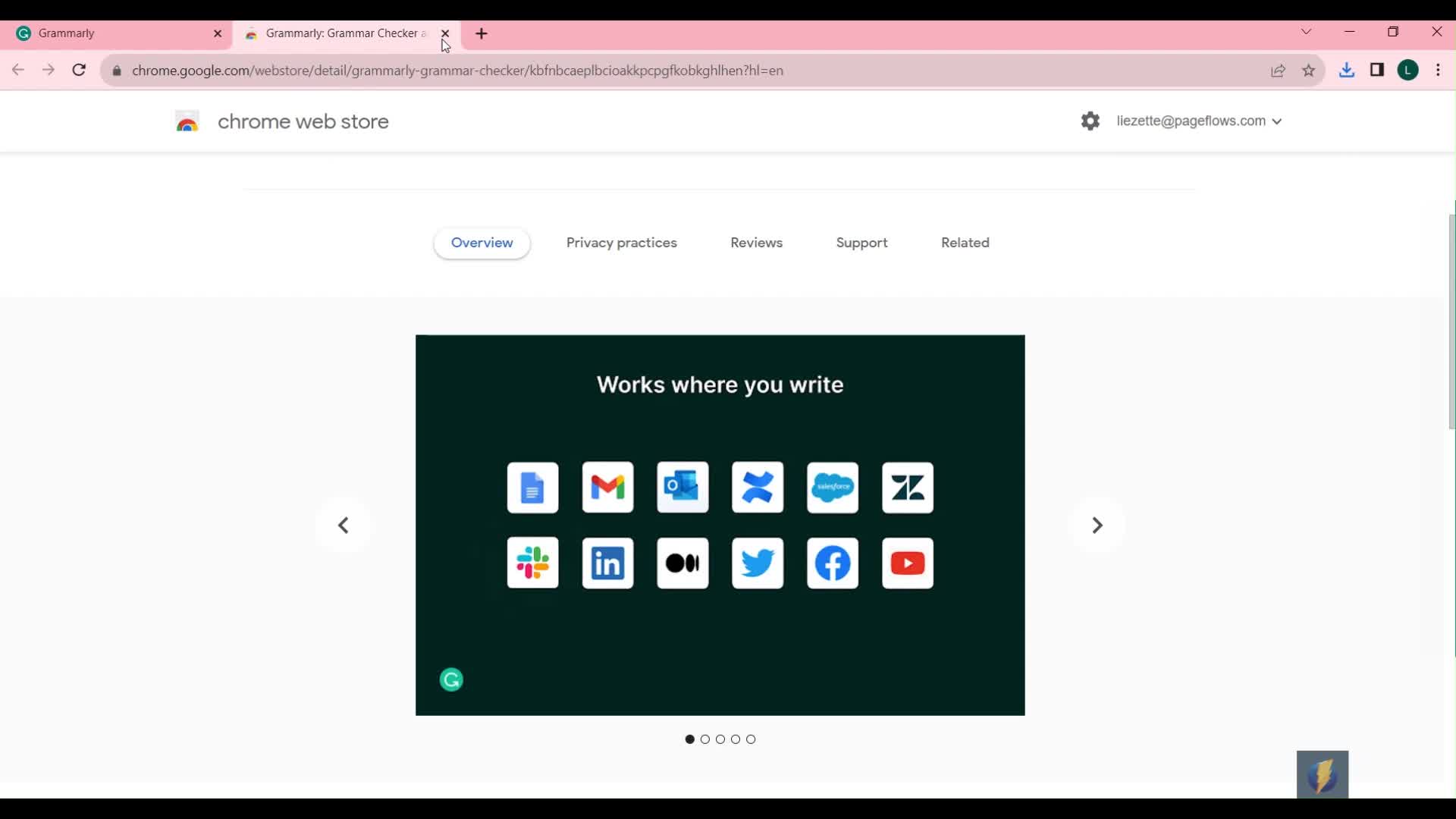Screen dimensions: 1456x819
Task: Bookmark this page with the star icon
Action: tap(1309, 71)
